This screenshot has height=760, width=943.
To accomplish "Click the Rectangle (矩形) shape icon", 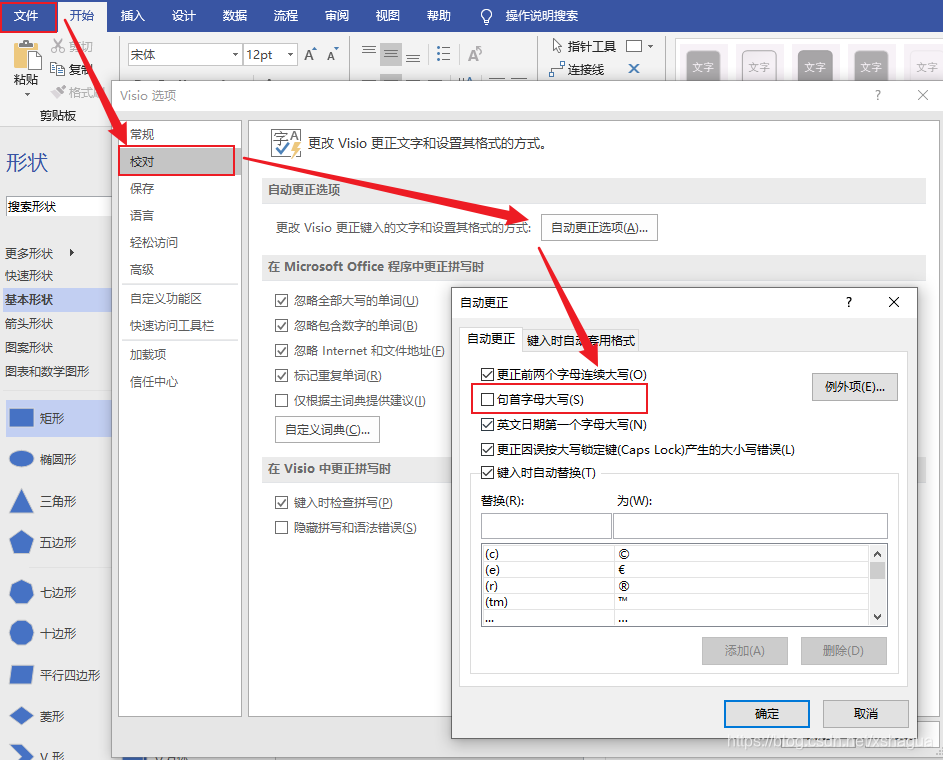I will pyautogui.click(x=22, y=417).
